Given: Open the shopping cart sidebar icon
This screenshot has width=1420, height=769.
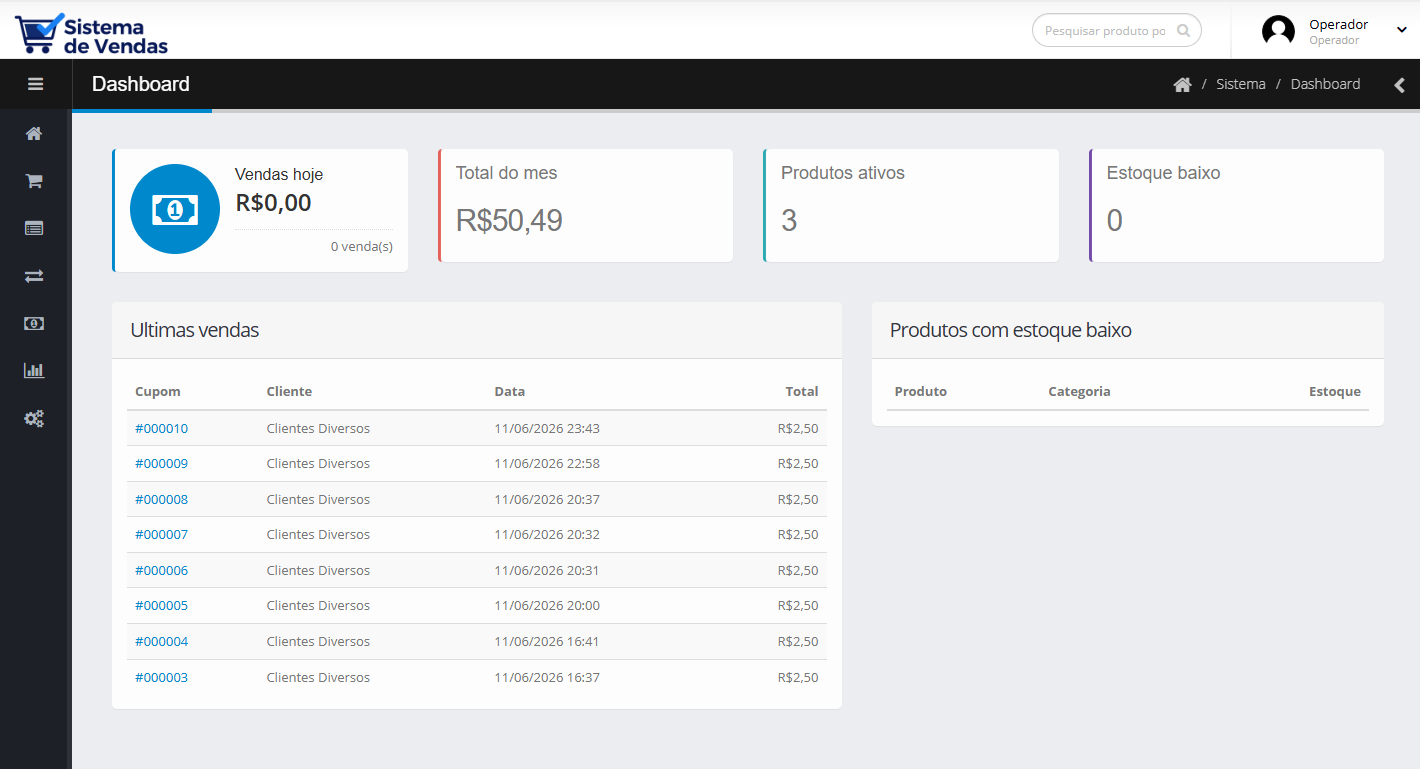Looking at the screenshot, I should tap(34, 181).
